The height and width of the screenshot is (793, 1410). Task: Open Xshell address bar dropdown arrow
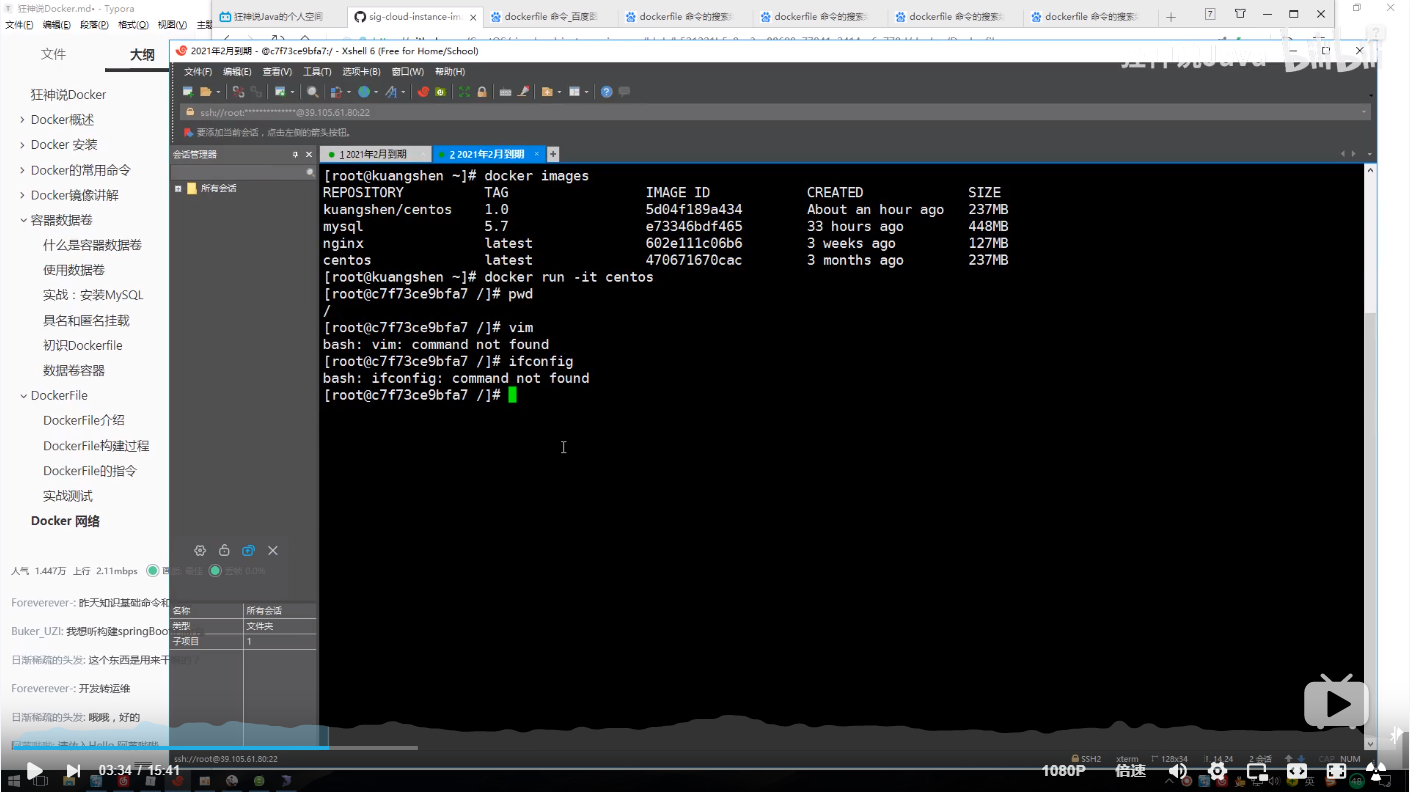point(1364,112)
